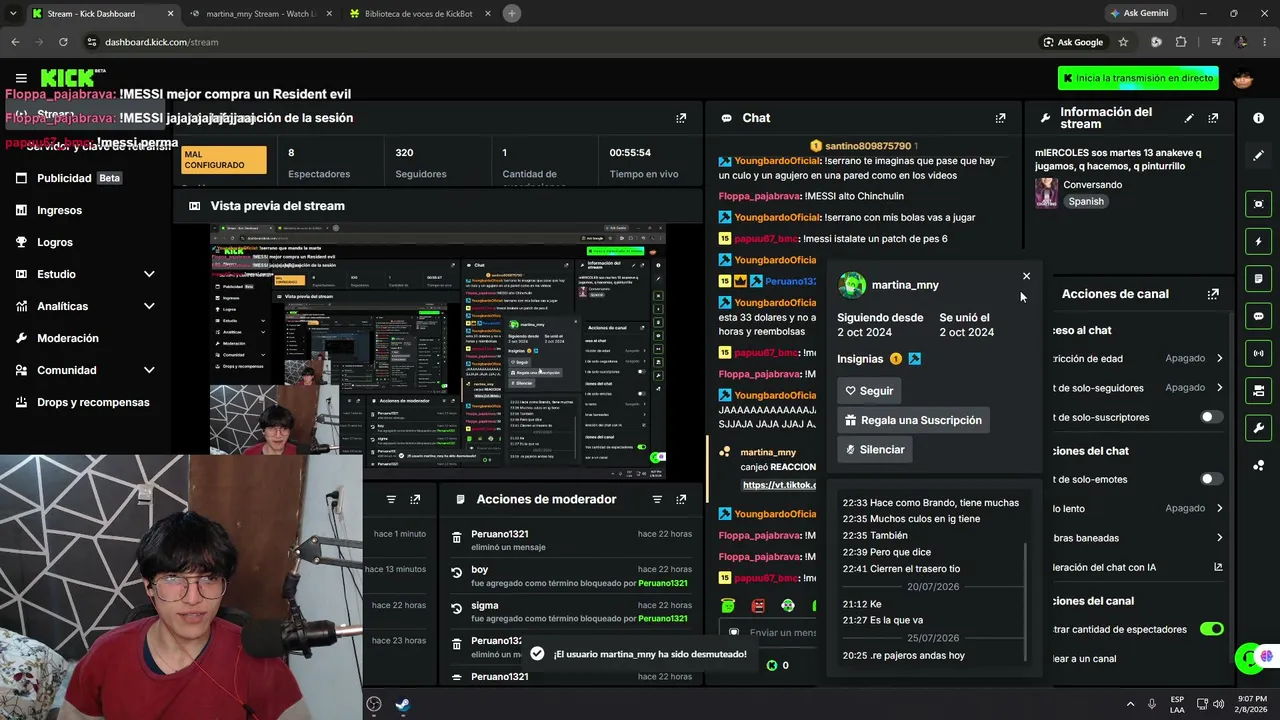Click the broadcast signal sidebar icon
Viewport: 1280px width, 720px height.
pos(1258,353)
